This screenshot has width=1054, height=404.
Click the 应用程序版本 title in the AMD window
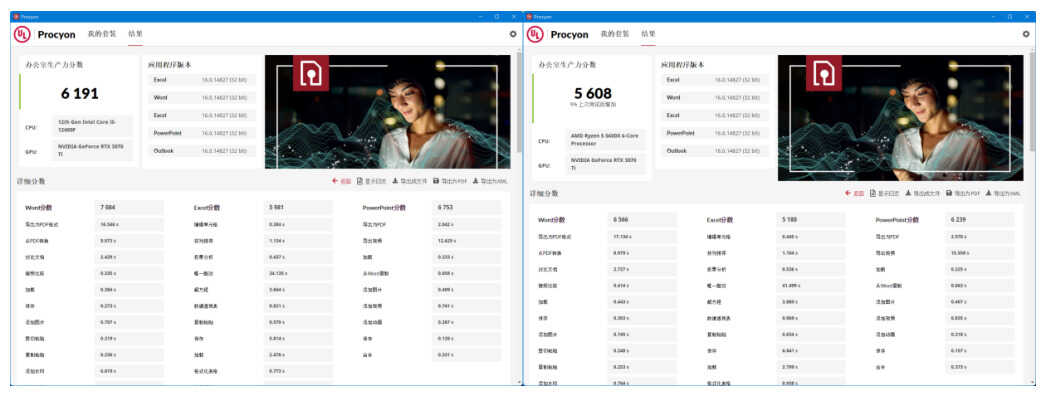click(683, 65)
